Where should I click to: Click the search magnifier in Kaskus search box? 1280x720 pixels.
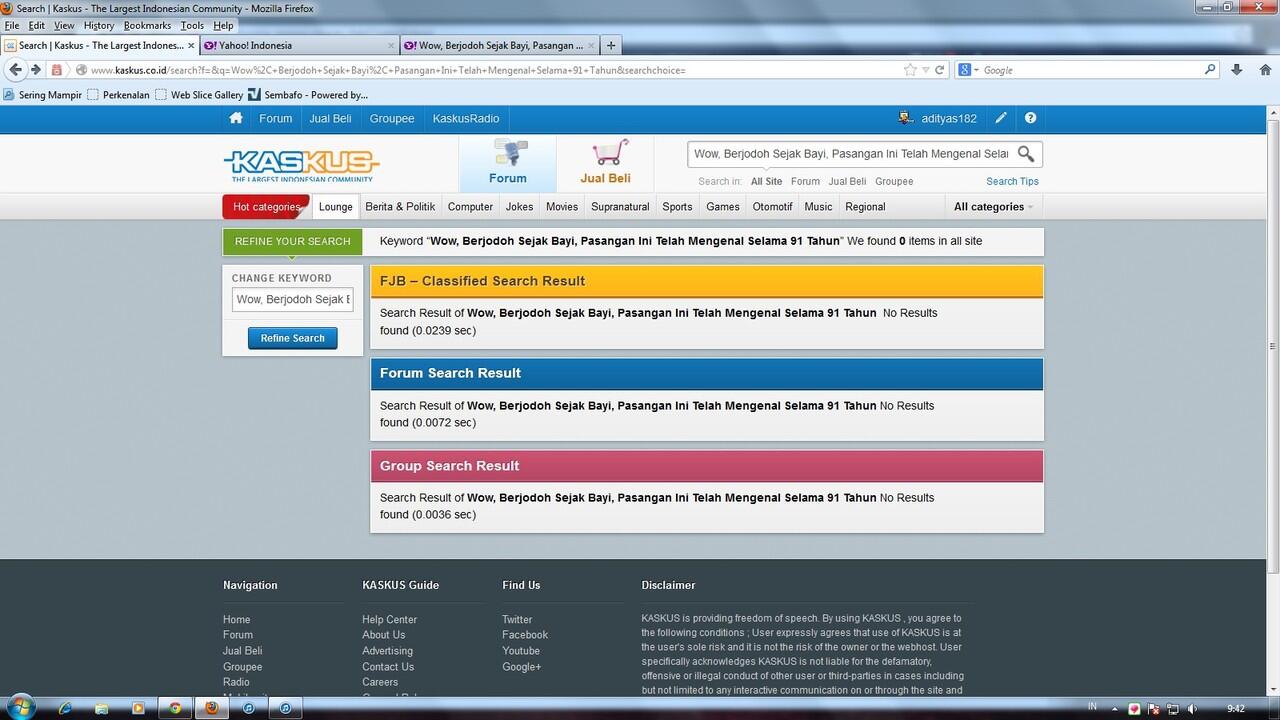tap(1026, 154)
